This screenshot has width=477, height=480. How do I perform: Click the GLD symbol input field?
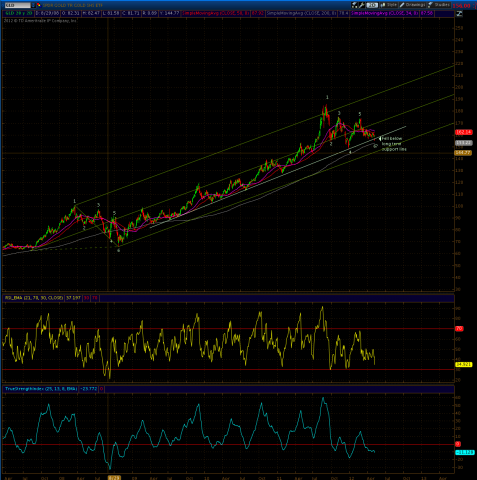click(x=17, y=5)
